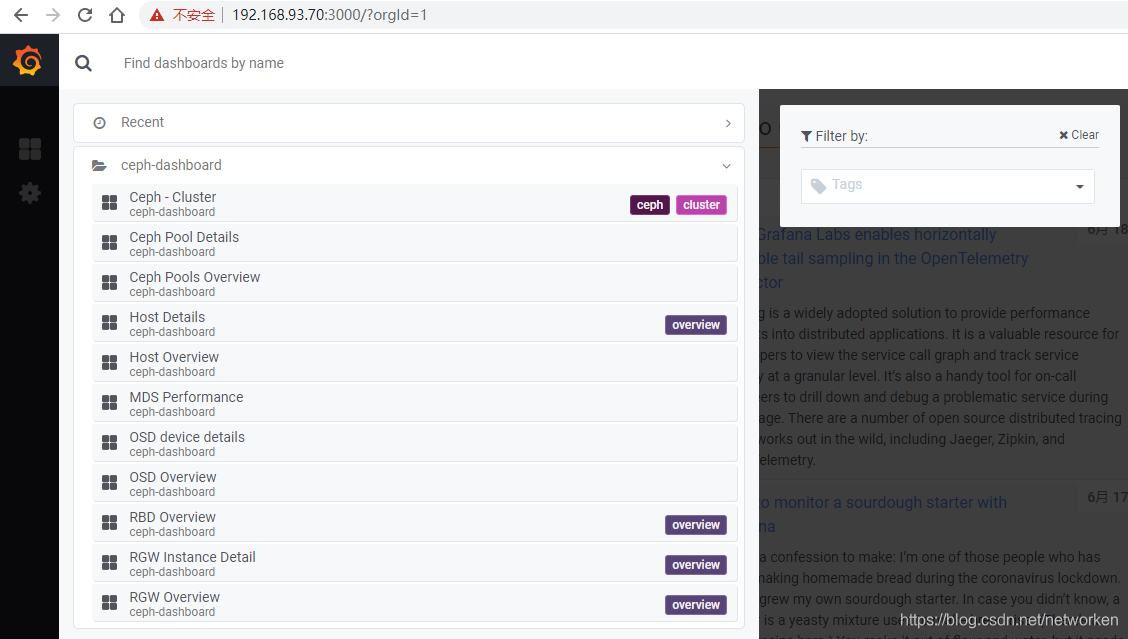This screenshot has width=1128, height=639.
Task: Filter by the cluster tag
Action: pyautogui.click(x=701, y=205)
